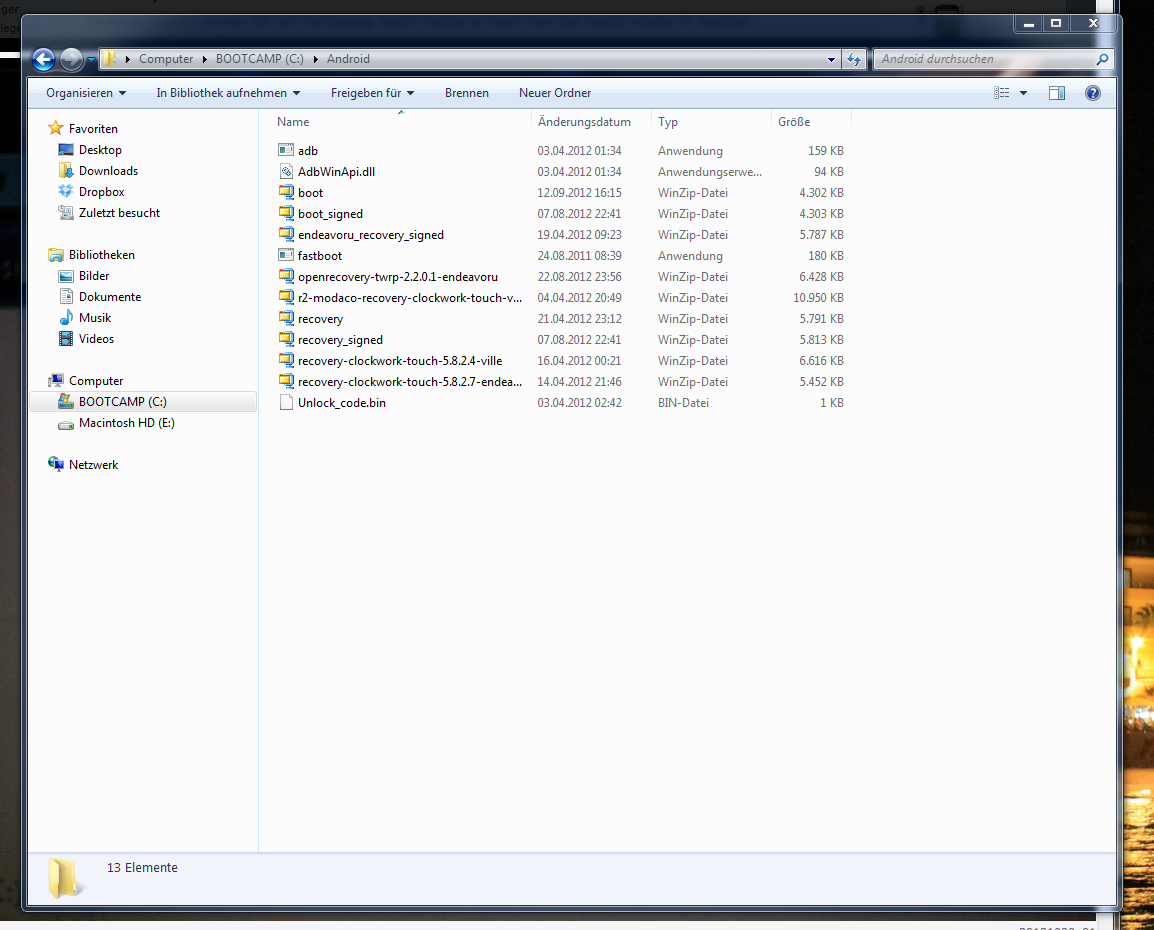Click 'Anwendungserwe...' type of AdbWinApi.dll

pos(709,172)
